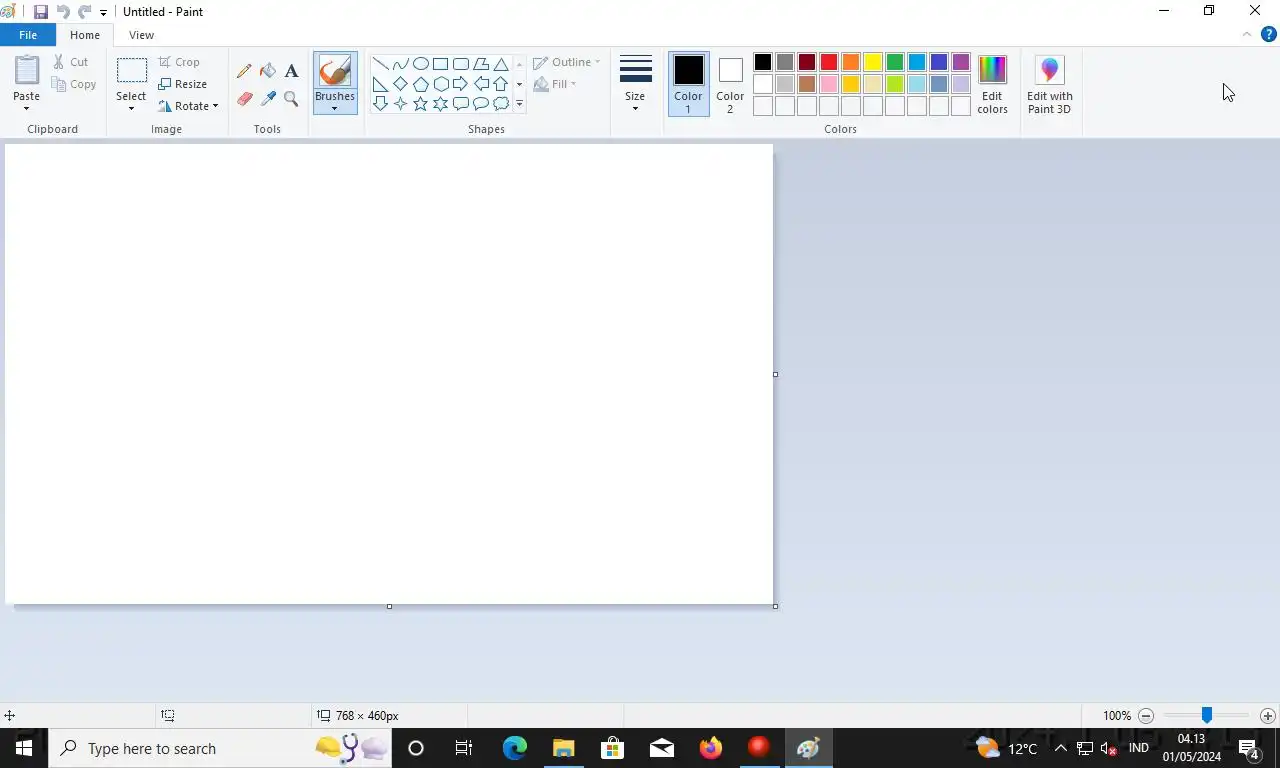Choose the Cloud callout shape
The image size is (1280, 768).
[x=501, y=104]
